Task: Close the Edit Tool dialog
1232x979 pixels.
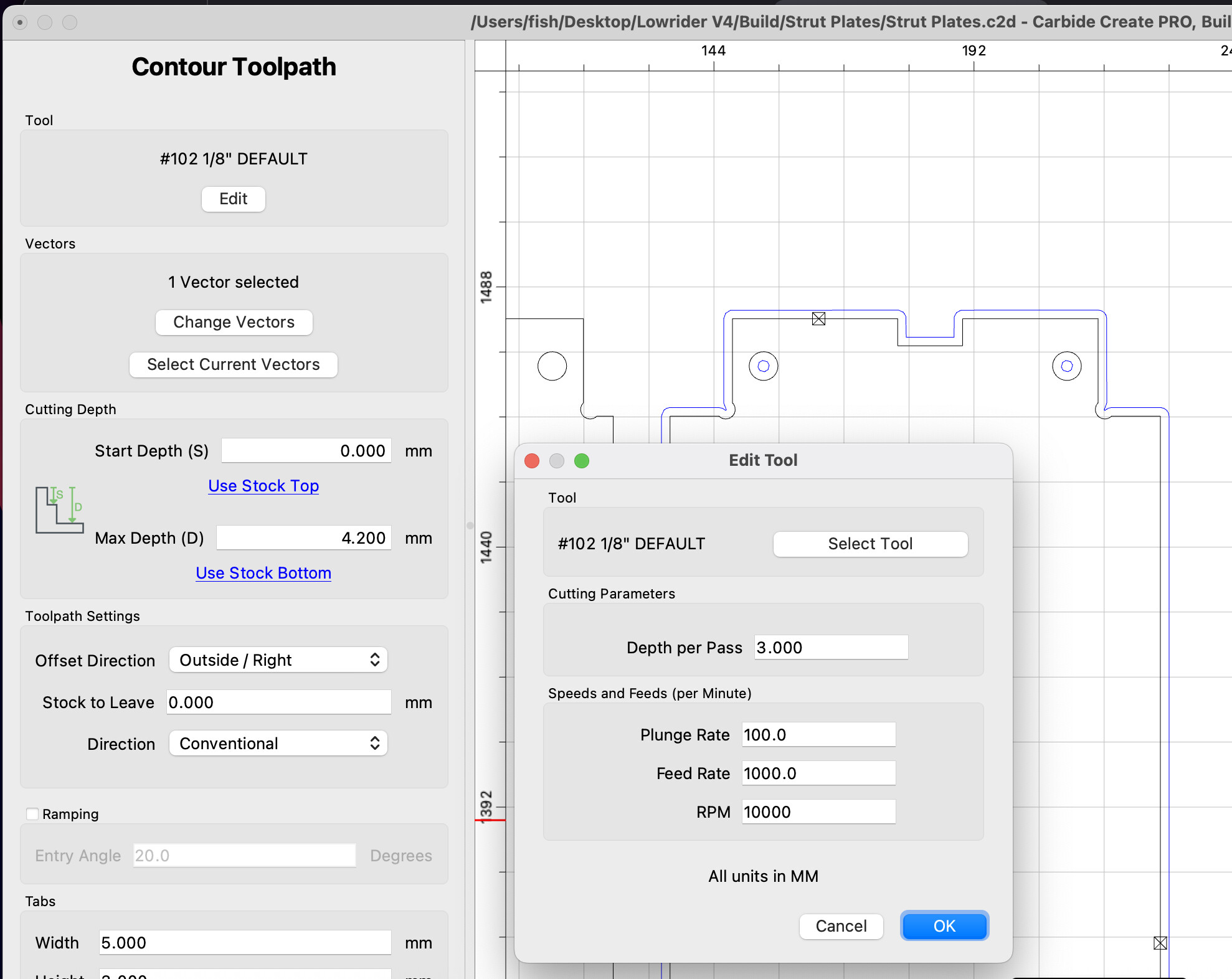Action: (x=532, y=461)
